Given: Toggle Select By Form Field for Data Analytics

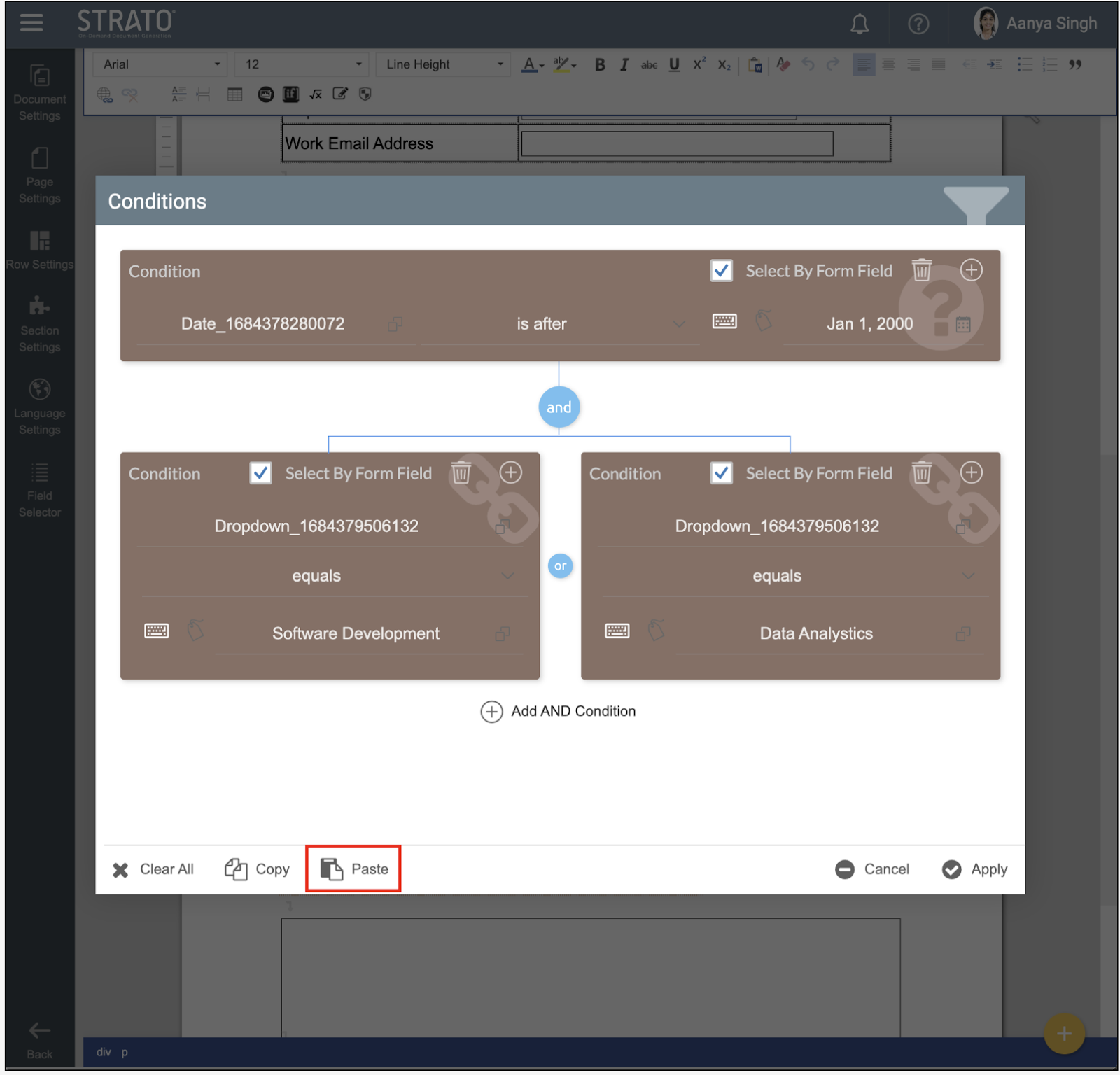Looking at the screenshot, I should coord(721,473).
